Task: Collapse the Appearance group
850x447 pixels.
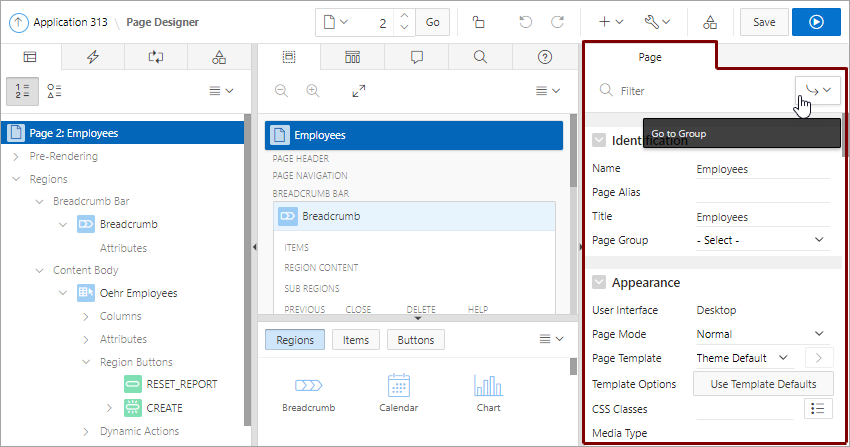Action: [599, 282]
